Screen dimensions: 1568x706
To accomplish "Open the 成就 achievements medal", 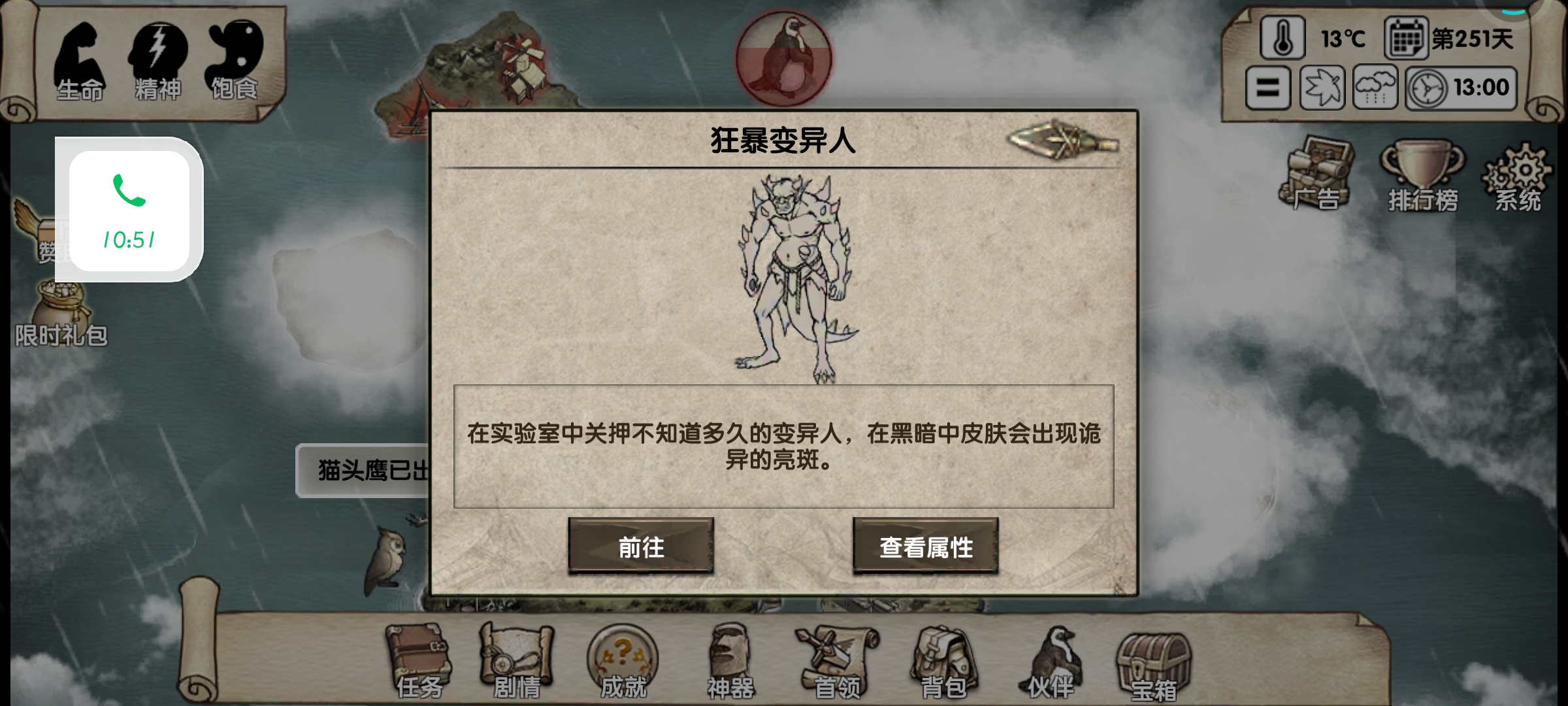I will point(623,660).
